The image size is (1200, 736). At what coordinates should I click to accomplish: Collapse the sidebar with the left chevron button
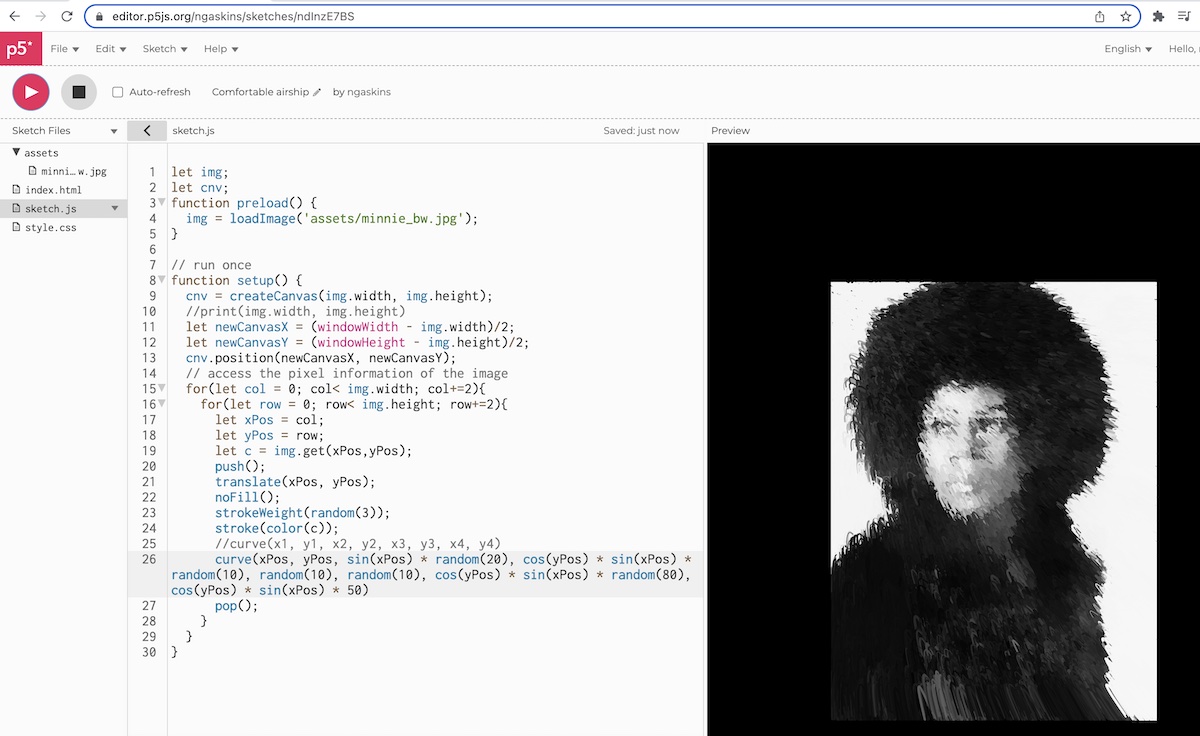click(147, 131)
